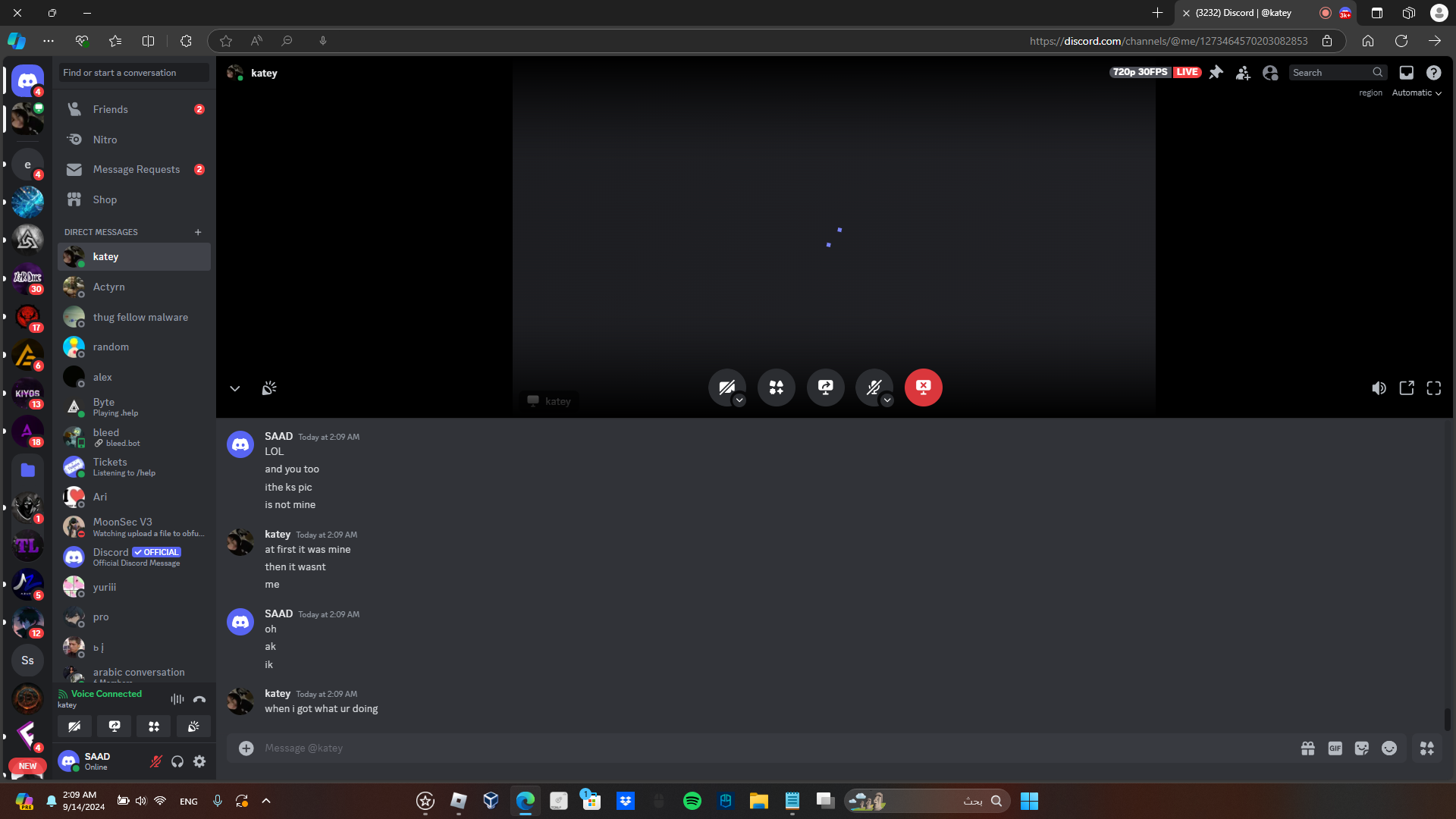Search in the katey conversation
Viewport: 1456px width, 819px height.
click(1338, 73)
